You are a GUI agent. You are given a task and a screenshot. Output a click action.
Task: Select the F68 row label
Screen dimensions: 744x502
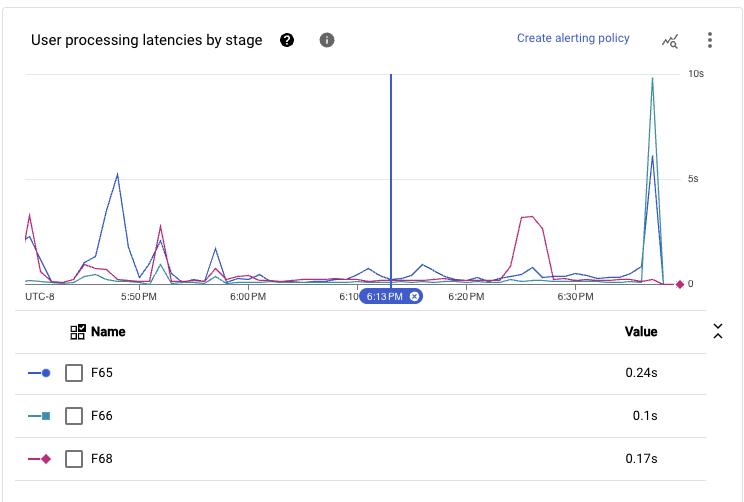click(102, 459)
